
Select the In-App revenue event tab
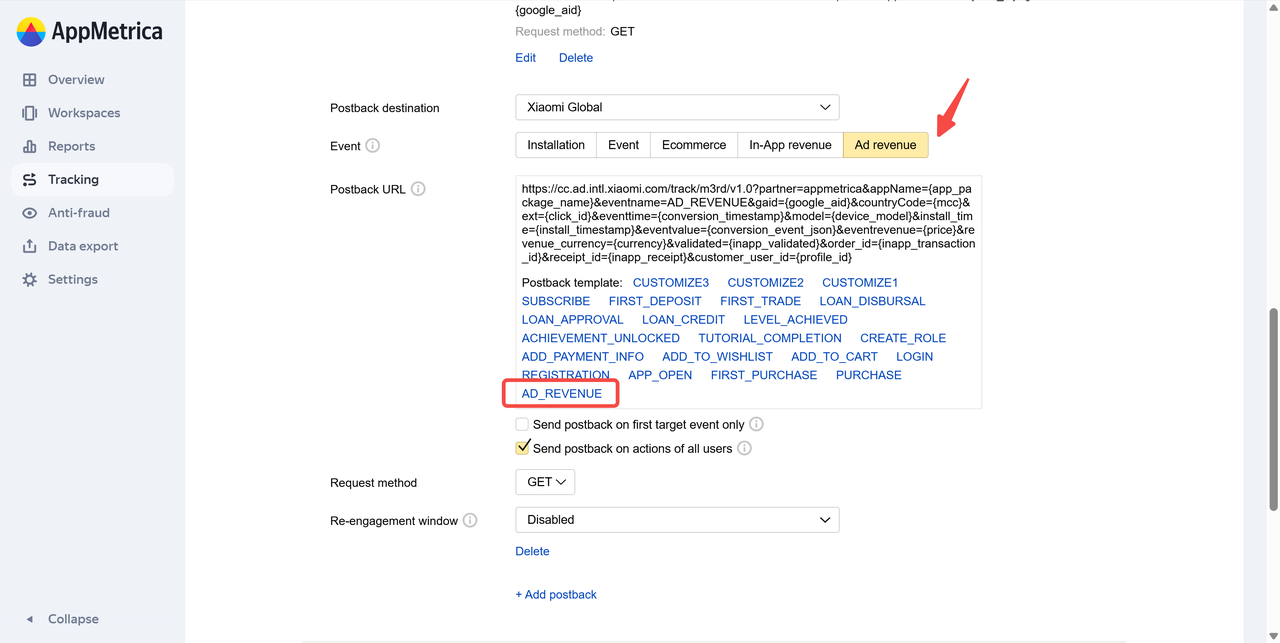(x=790, y=145)
